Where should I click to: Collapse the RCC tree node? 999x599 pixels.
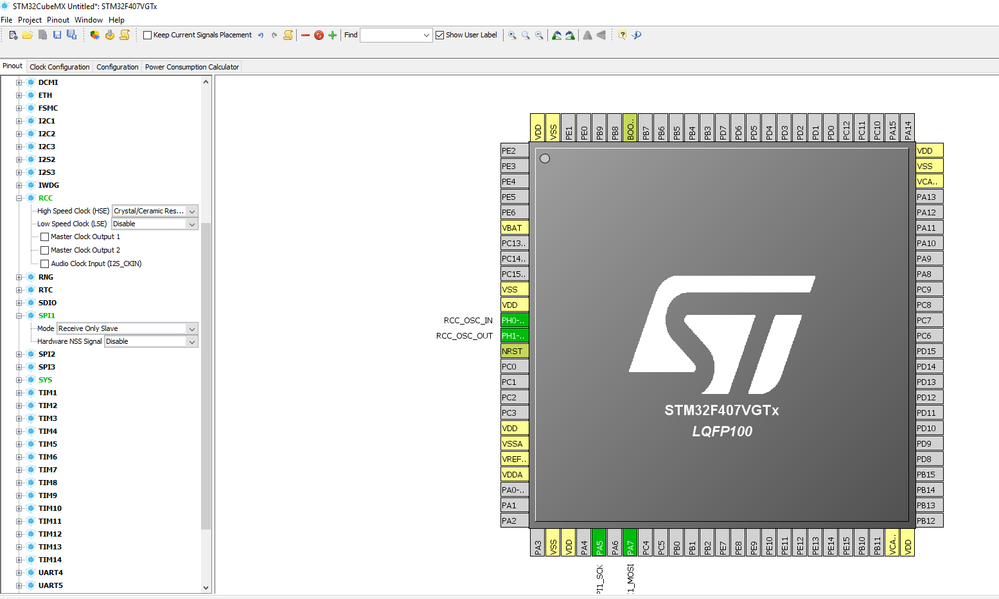coord(19,198)
